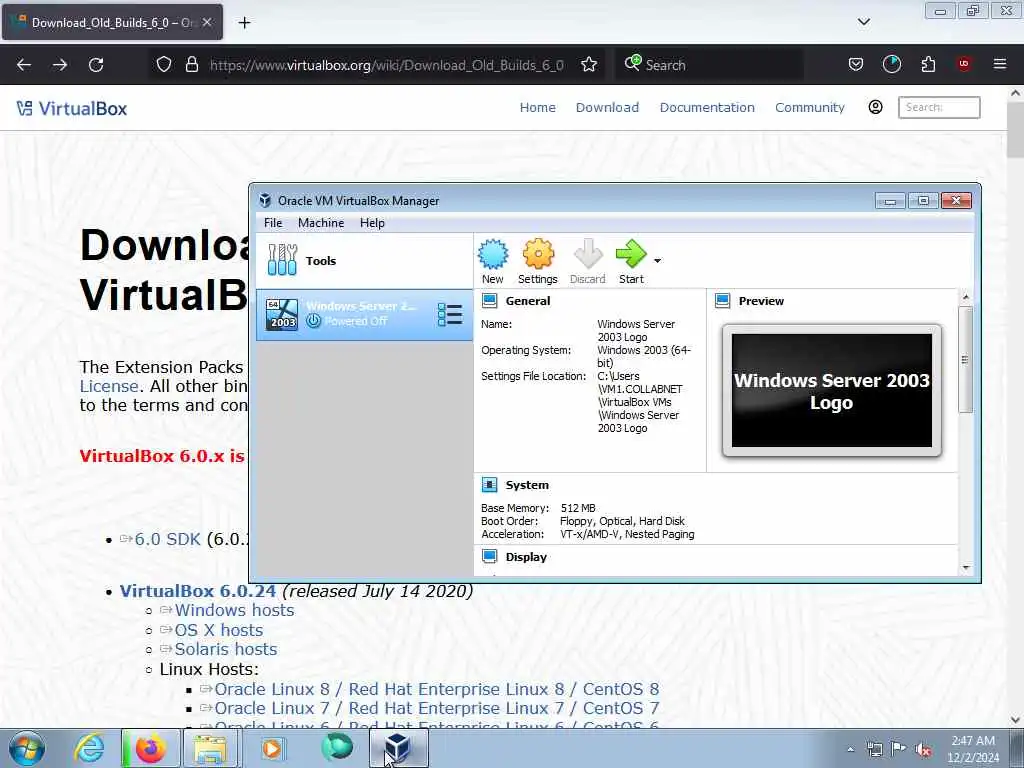
Task: Open the Firefox hamburger menu
Action: click(1000, 64)
